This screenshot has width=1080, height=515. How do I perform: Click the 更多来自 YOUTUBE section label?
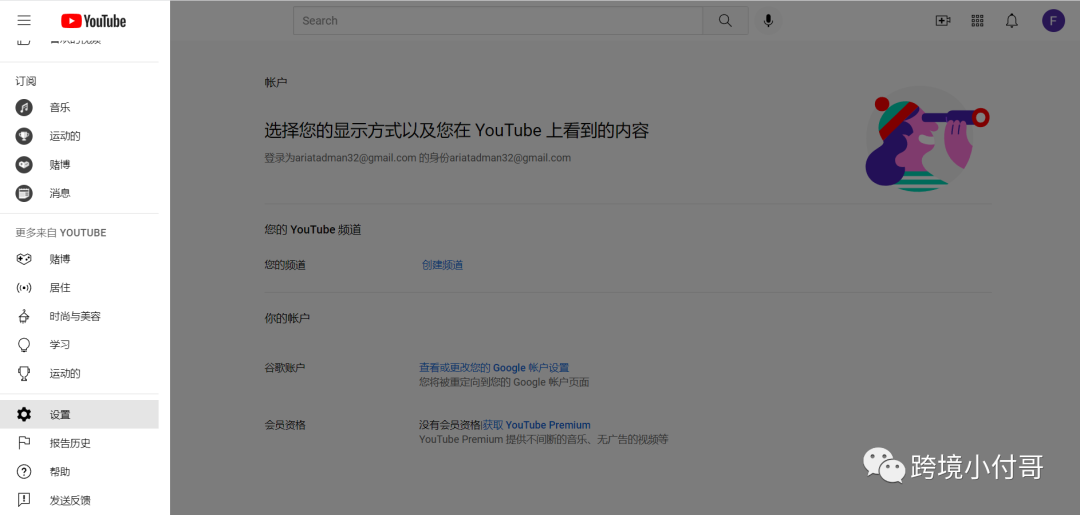point(61,233)
